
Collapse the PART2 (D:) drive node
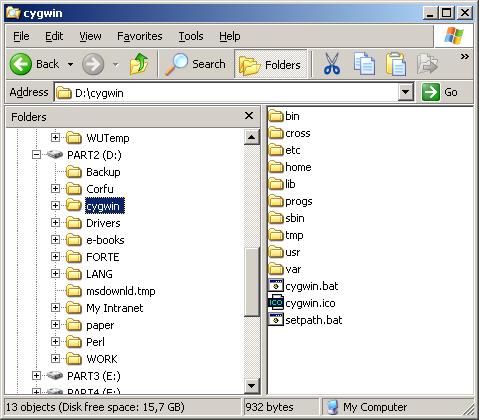(36, 154)
